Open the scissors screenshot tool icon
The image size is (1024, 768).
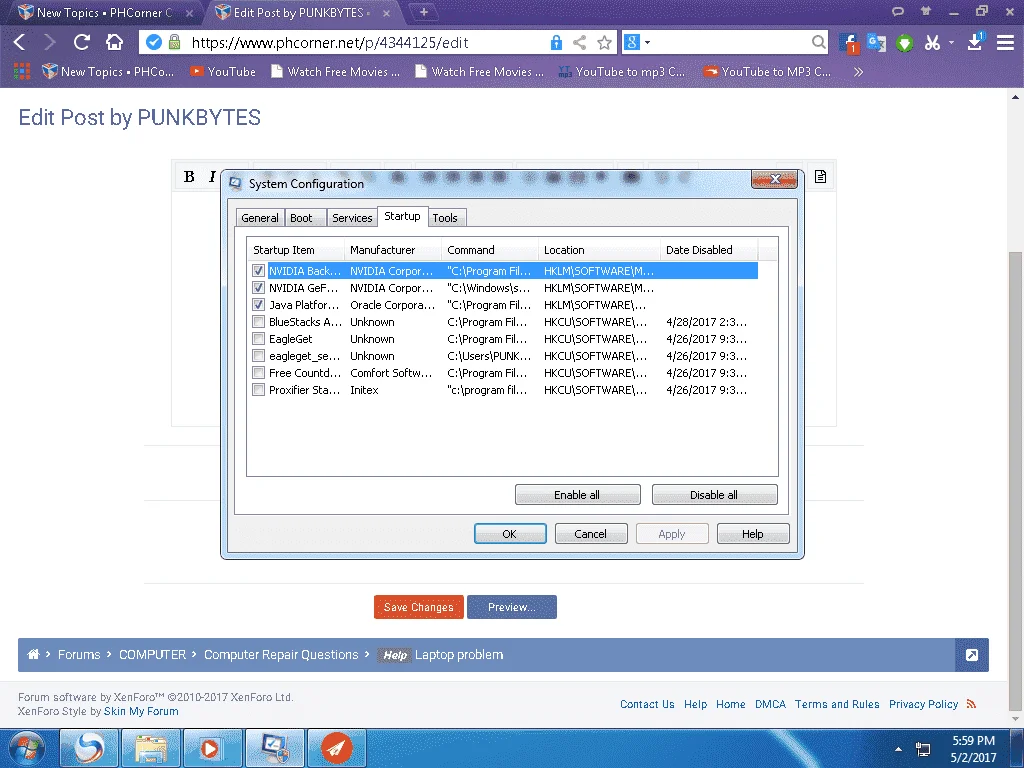[x=932, y=43]
